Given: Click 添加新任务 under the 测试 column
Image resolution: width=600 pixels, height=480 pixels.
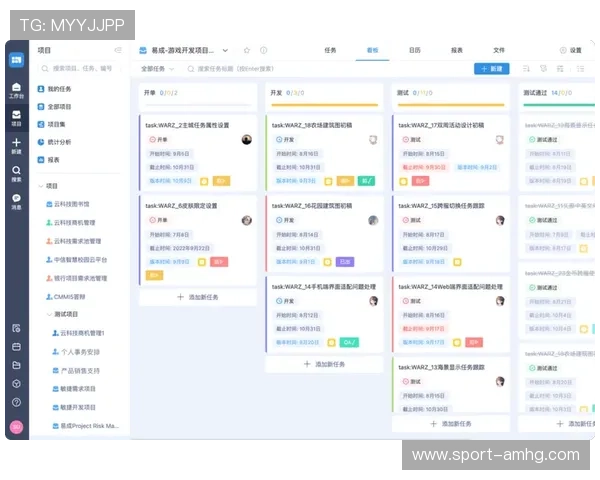Looking at the screenshot, I should click(451, 424).
